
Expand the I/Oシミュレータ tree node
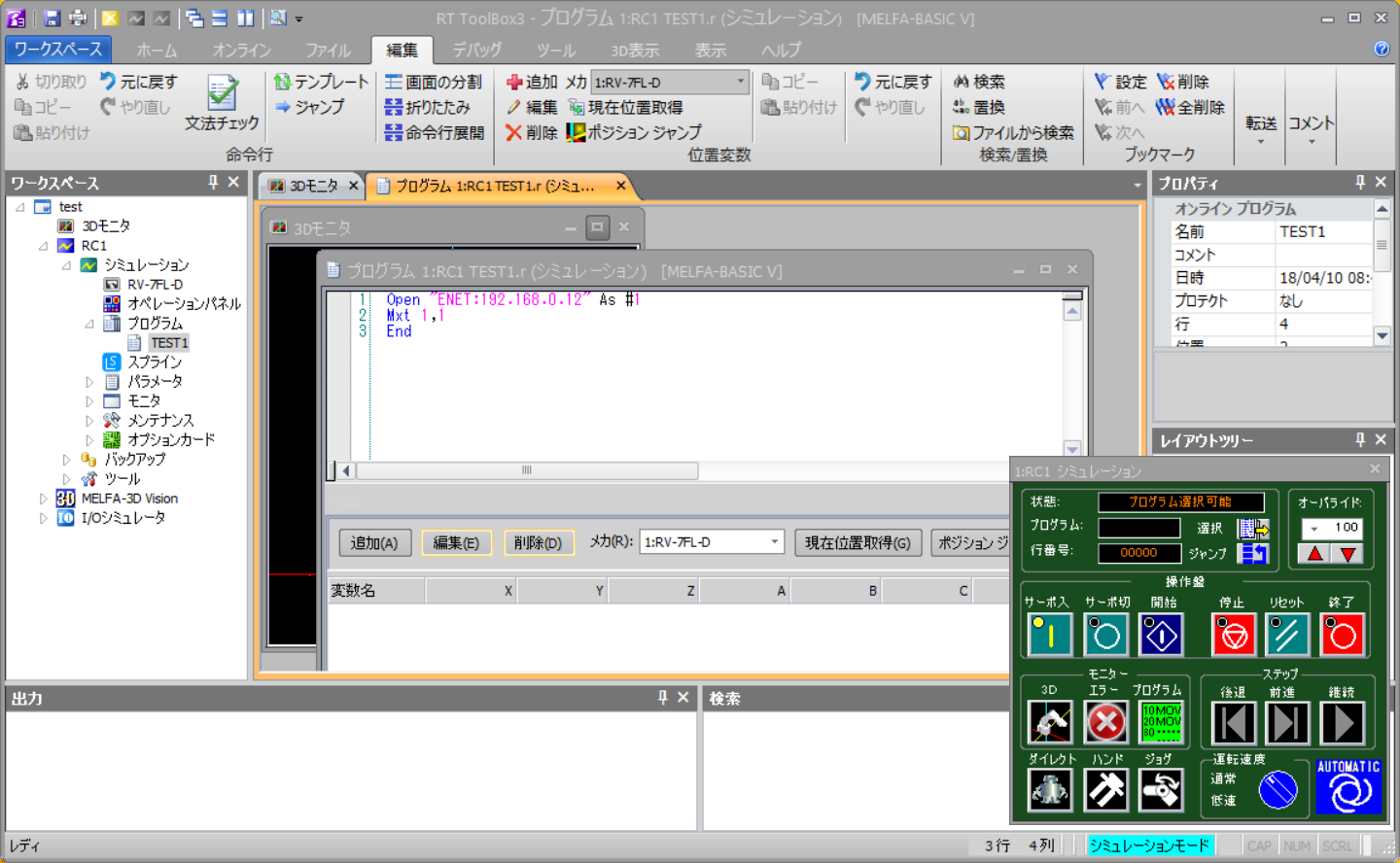click(x=43, y=518)
